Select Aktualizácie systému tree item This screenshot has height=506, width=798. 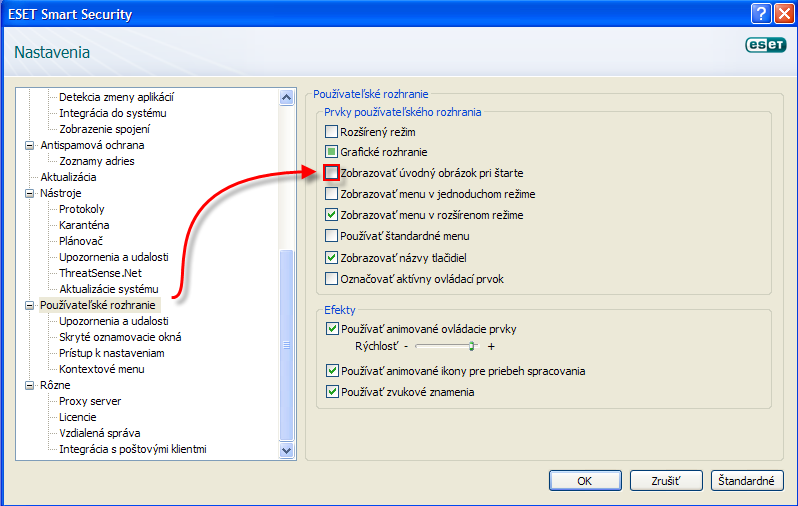pos(109,289)
